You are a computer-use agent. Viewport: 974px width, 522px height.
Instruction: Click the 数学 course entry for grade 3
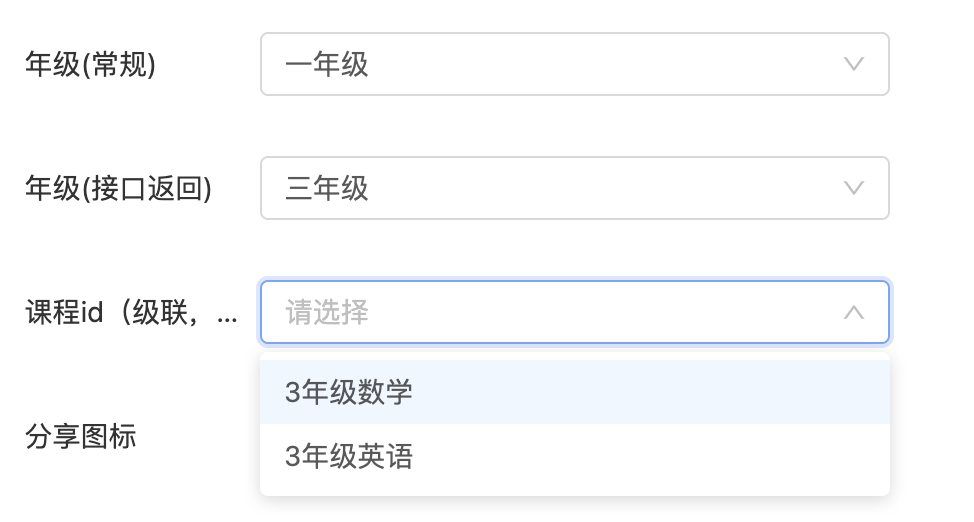tap(349, 392)
